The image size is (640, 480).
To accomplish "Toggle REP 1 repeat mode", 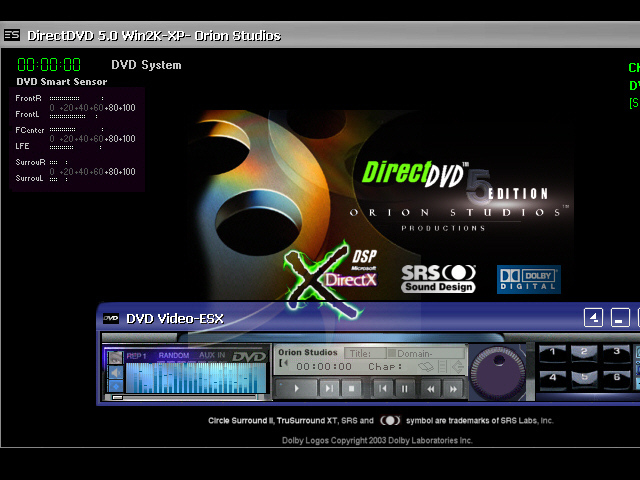I will pos(136,356).
